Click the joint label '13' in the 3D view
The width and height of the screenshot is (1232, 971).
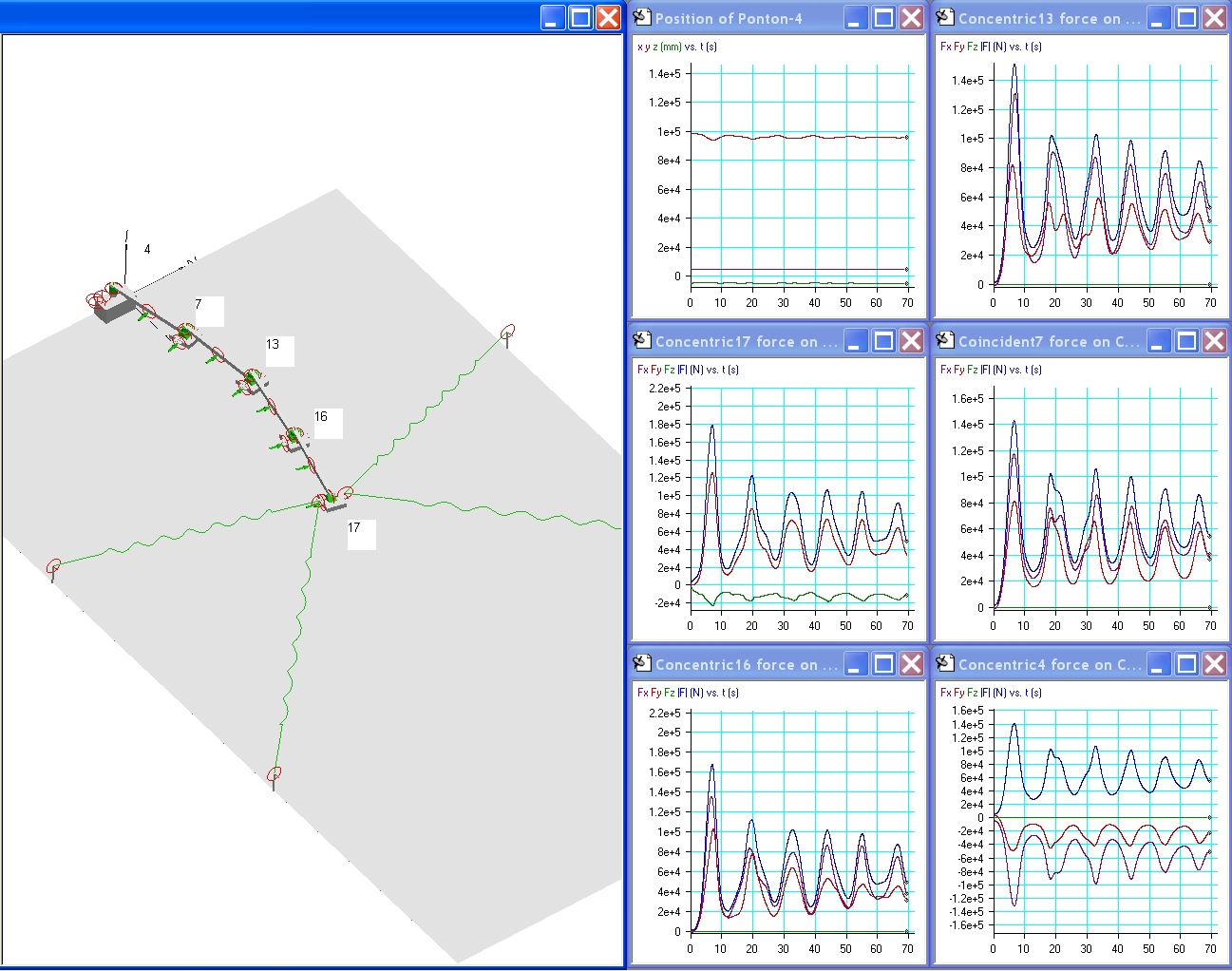pyautogui.click(x=273, y=344)
